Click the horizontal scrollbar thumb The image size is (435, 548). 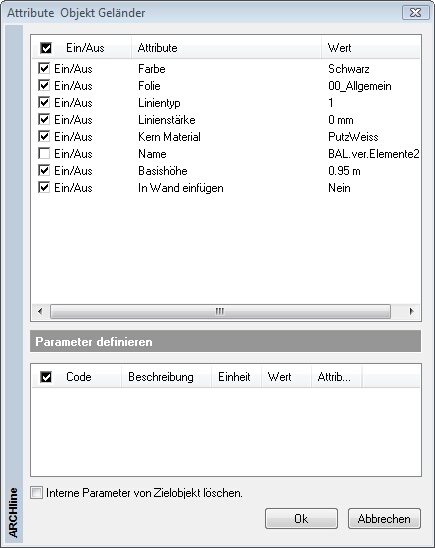click(x=220, y=311)
